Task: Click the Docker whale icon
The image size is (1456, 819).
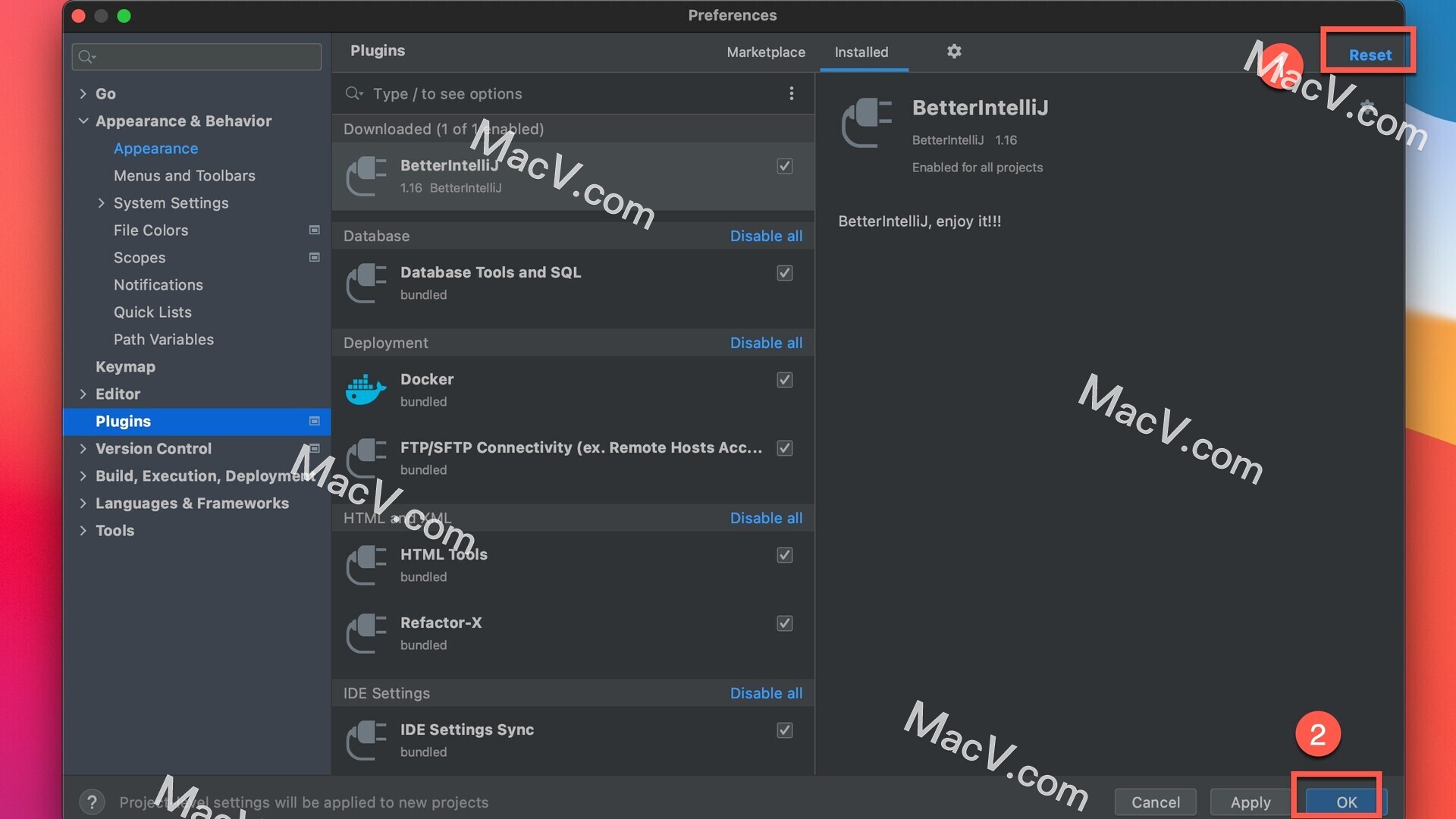Action: tap(366, 390)
